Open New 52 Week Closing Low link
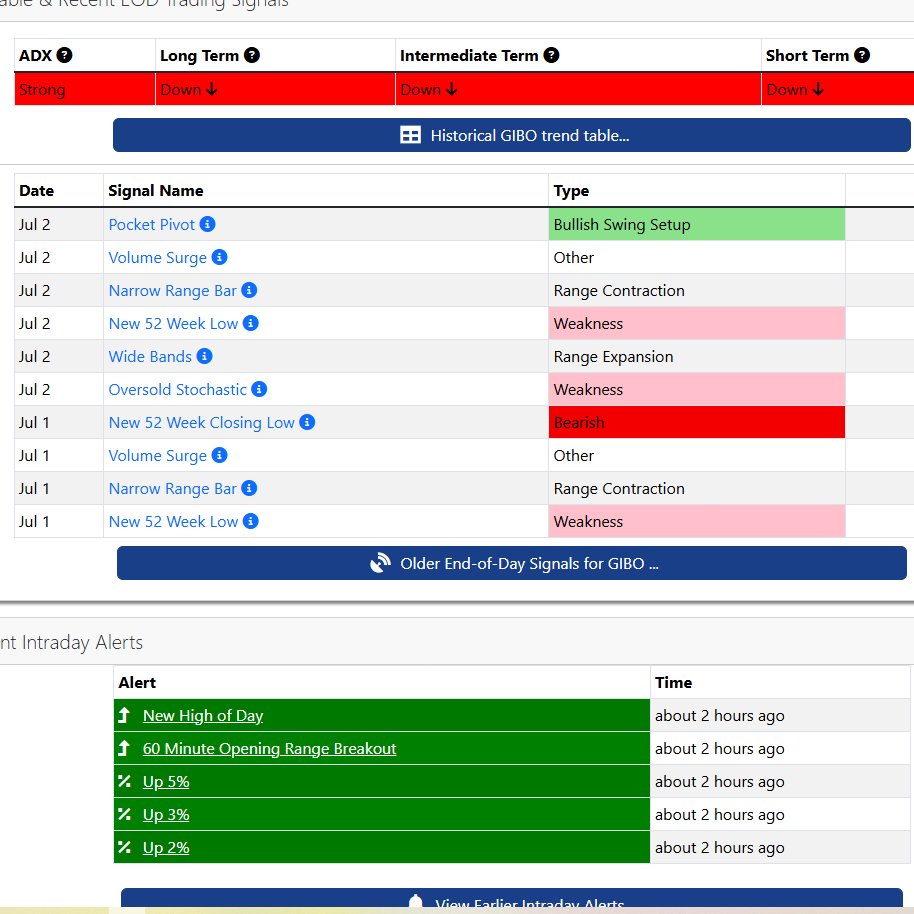 [x=202, y=423]
